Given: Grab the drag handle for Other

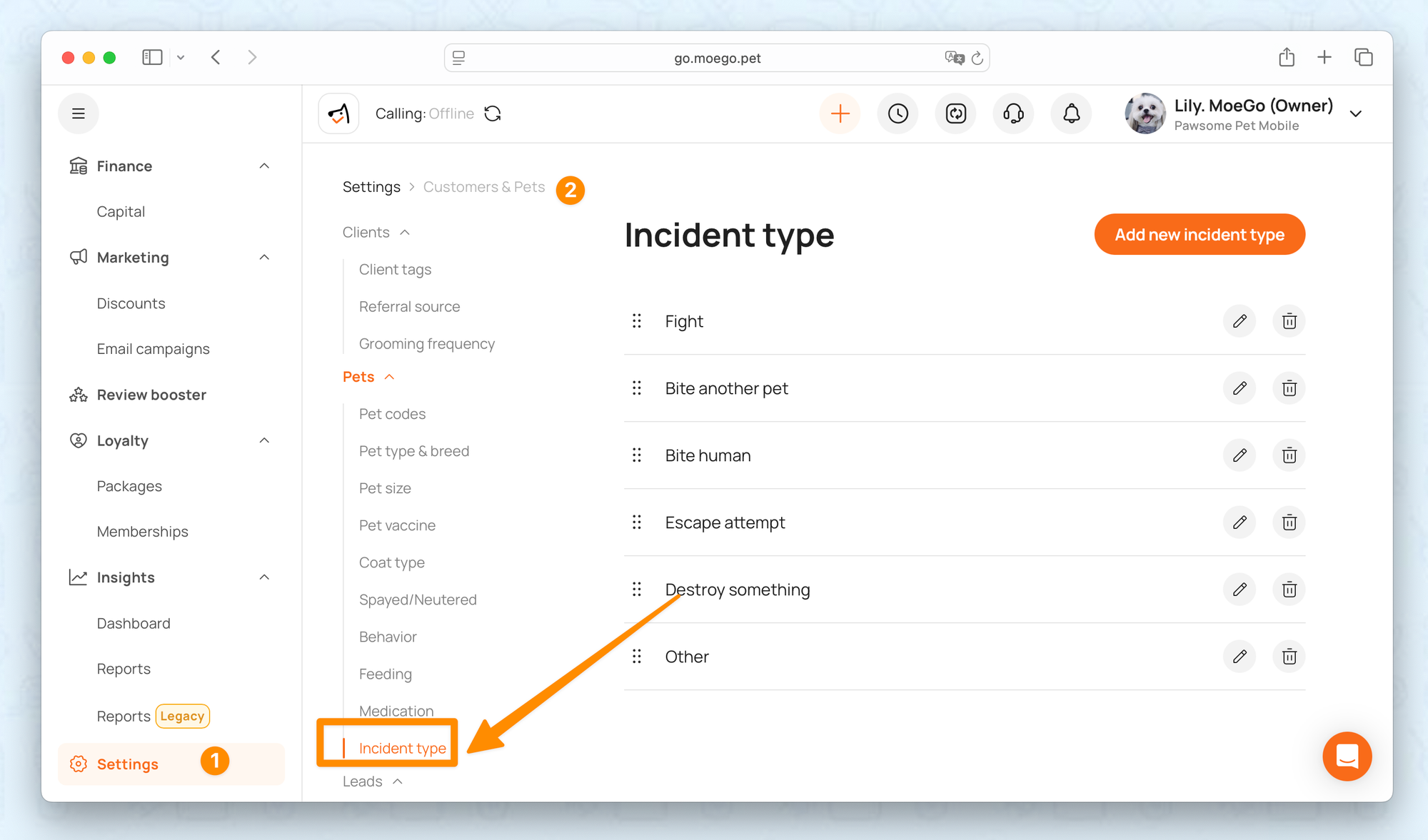Looking at the screenshot, I should (x=637, y=657).
